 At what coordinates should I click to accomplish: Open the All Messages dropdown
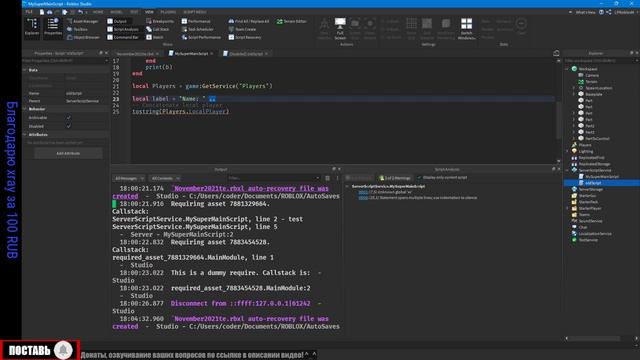coord(129,178)
